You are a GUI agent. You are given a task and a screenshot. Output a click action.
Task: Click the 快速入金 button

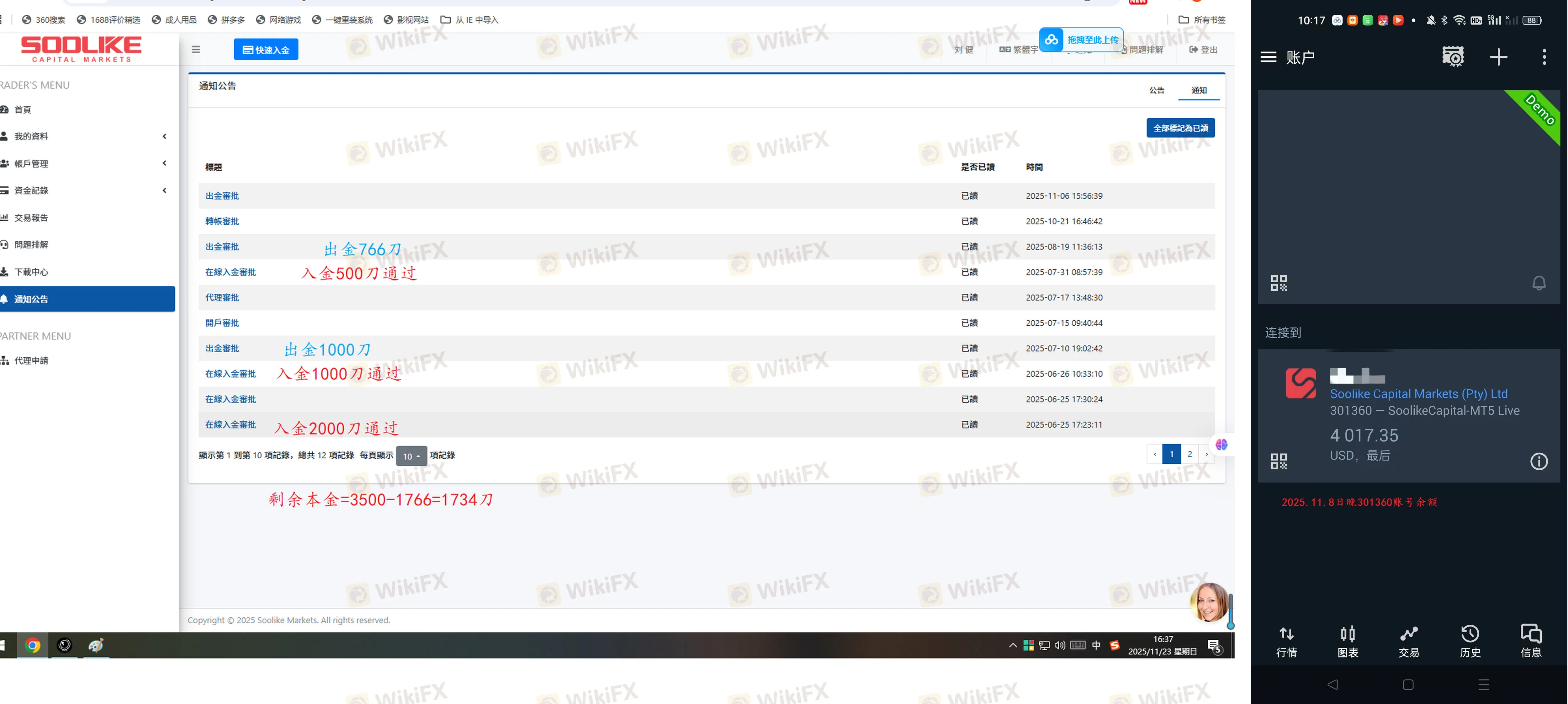(266, 50)
